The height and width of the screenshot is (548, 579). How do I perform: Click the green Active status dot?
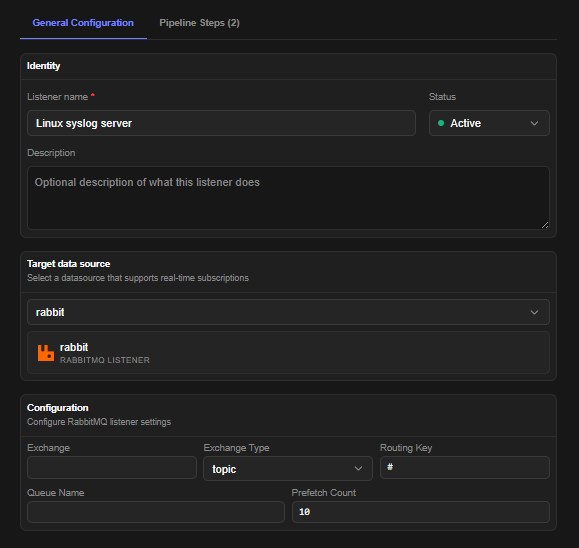point(441,123)
